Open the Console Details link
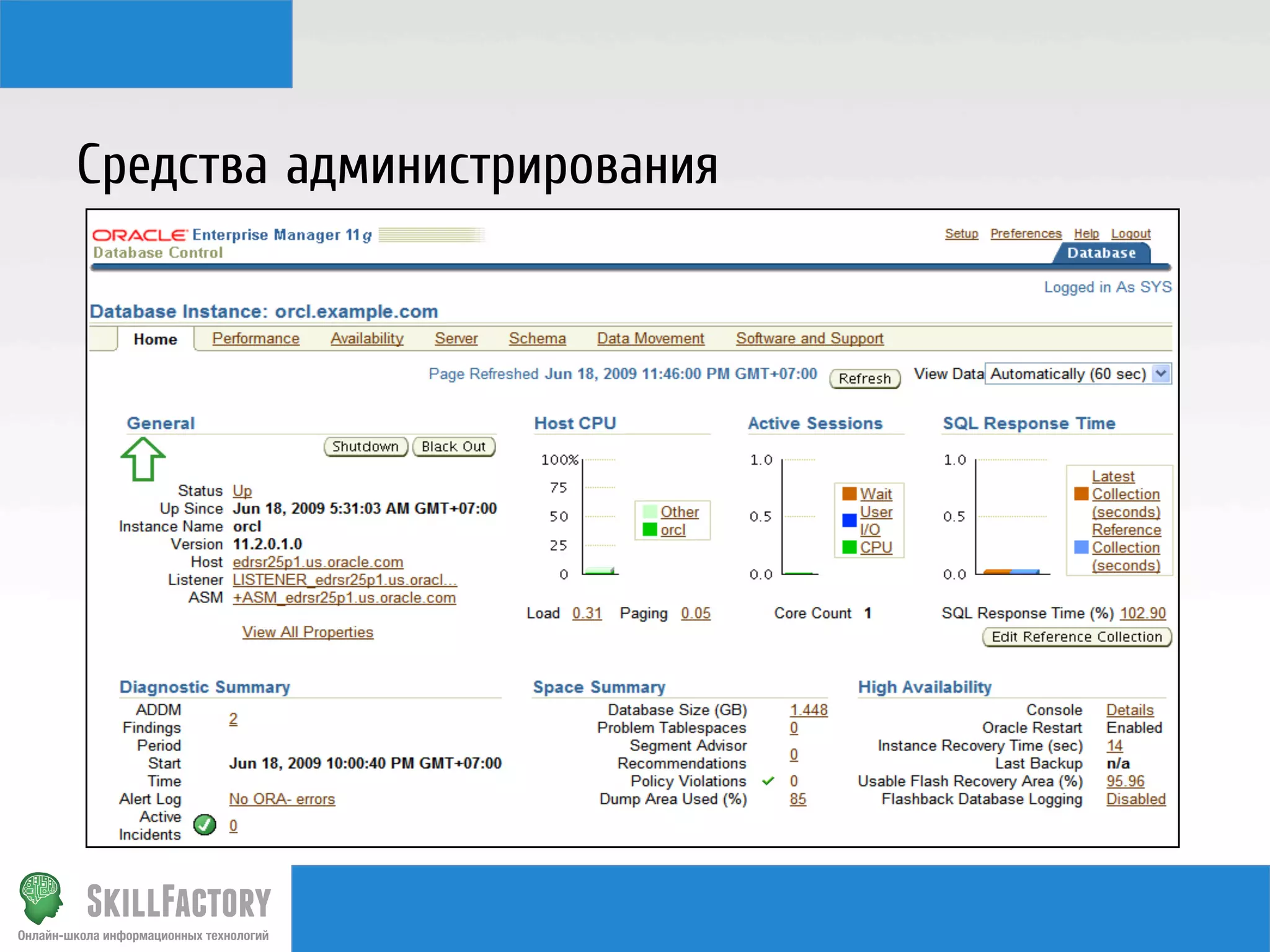 [x=1130, y=710]
